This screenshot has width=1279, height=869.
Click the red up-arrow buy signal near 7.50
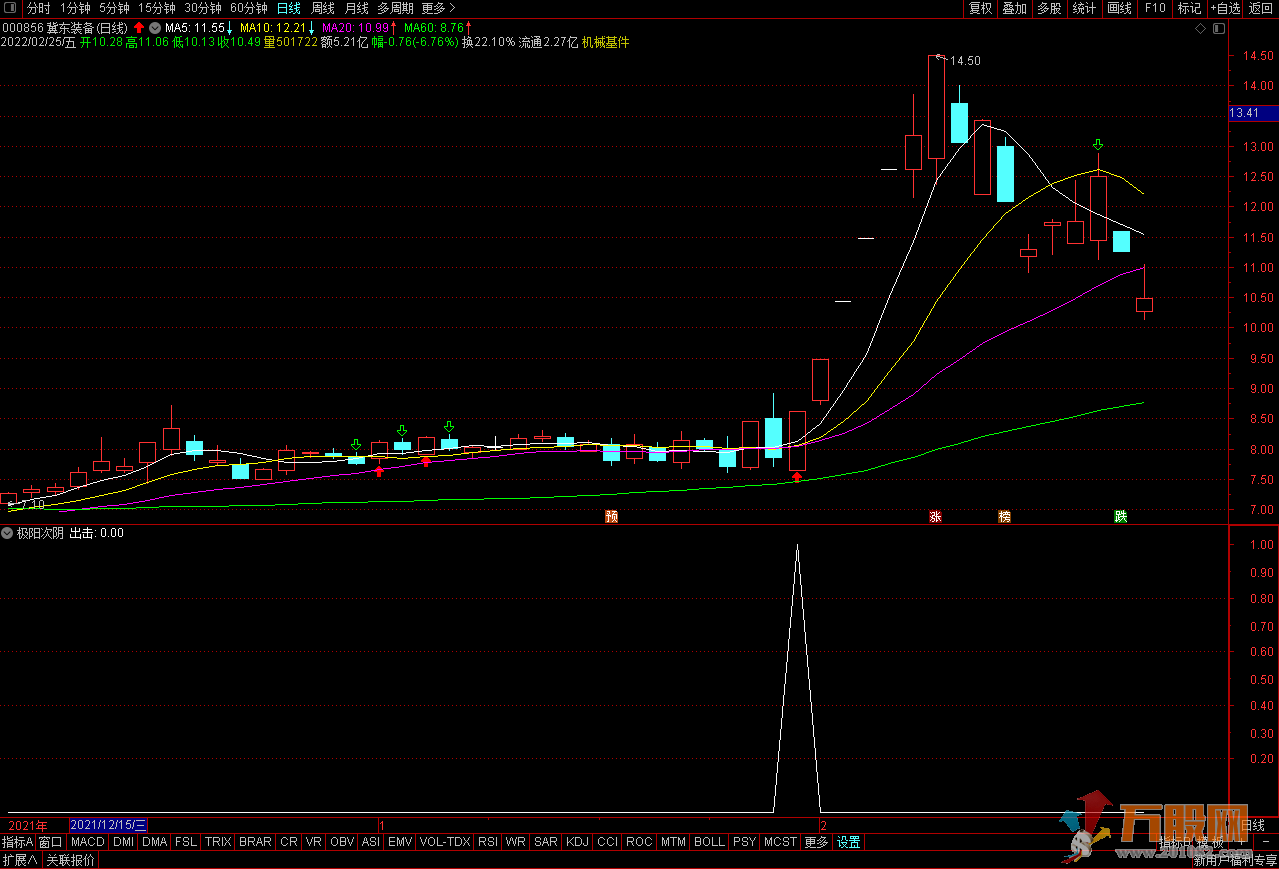pos(797,478)
